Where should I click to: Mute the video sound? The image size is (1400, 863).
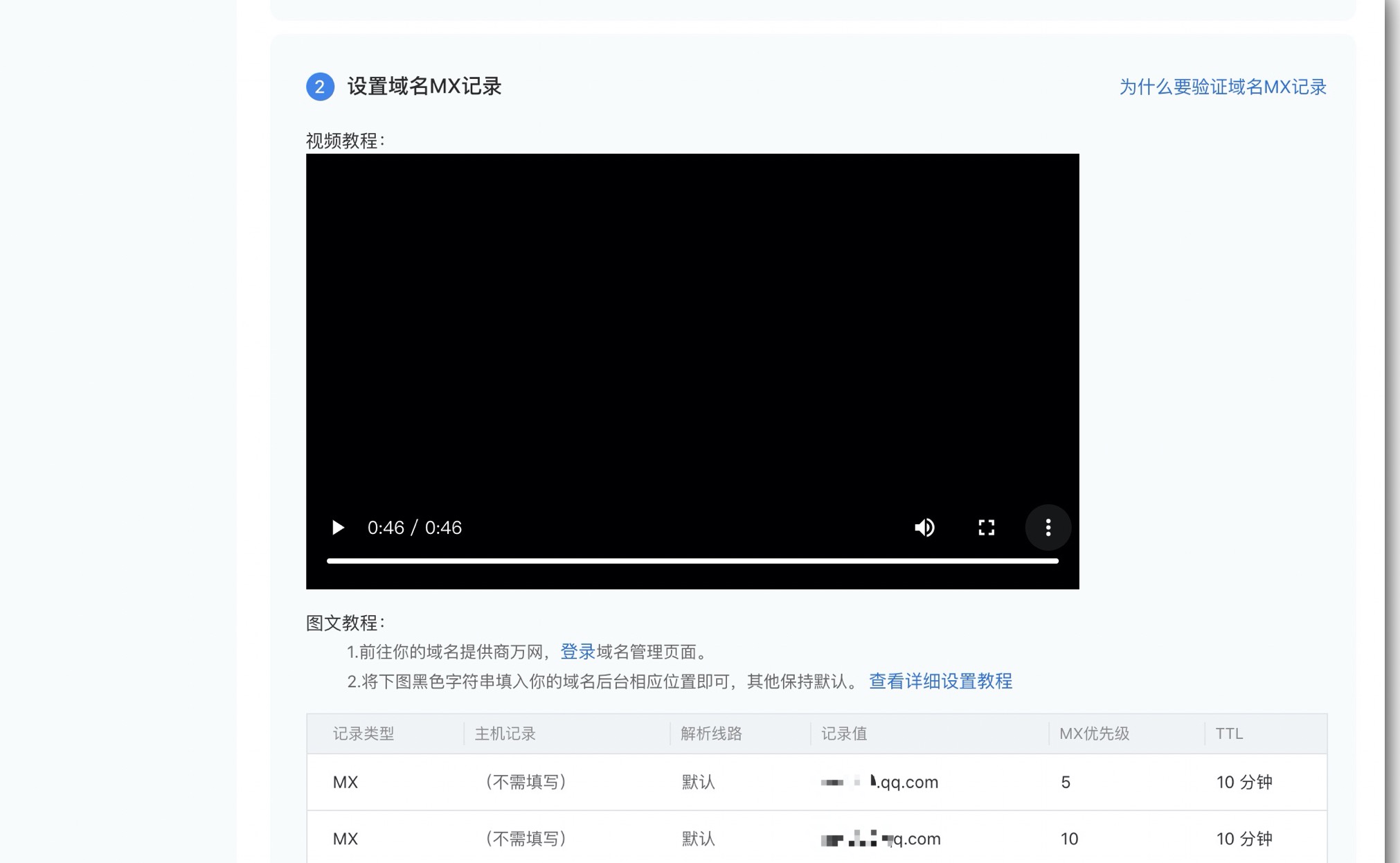point(924,527)
